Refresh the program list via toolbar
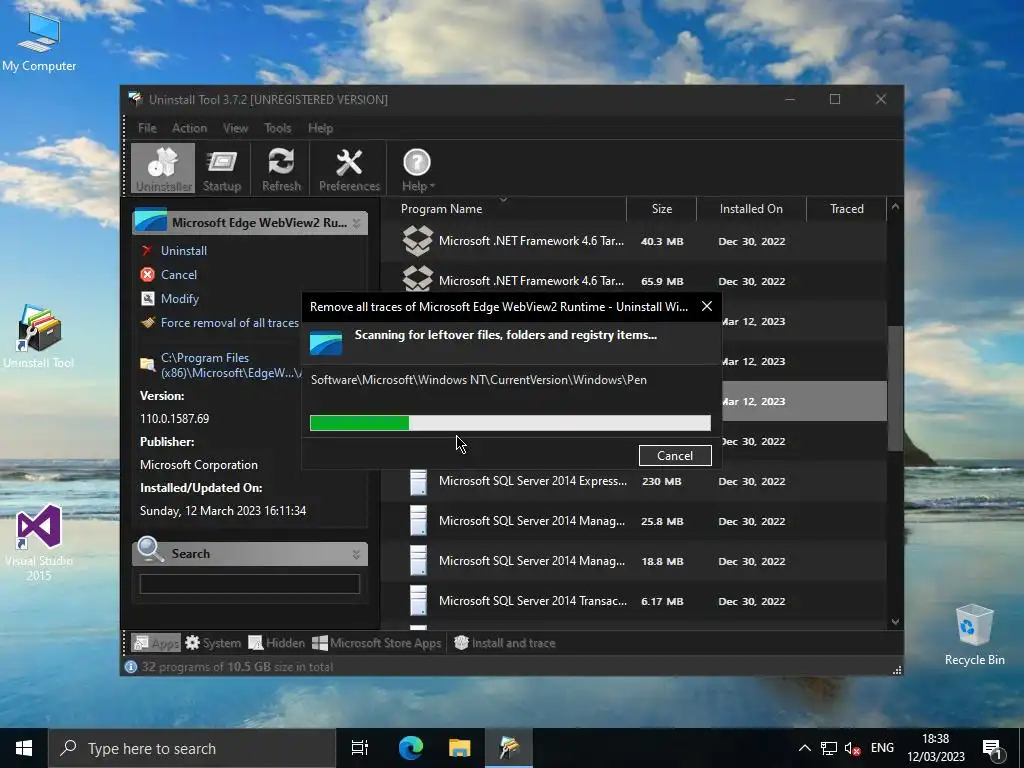 coord(281,169)
